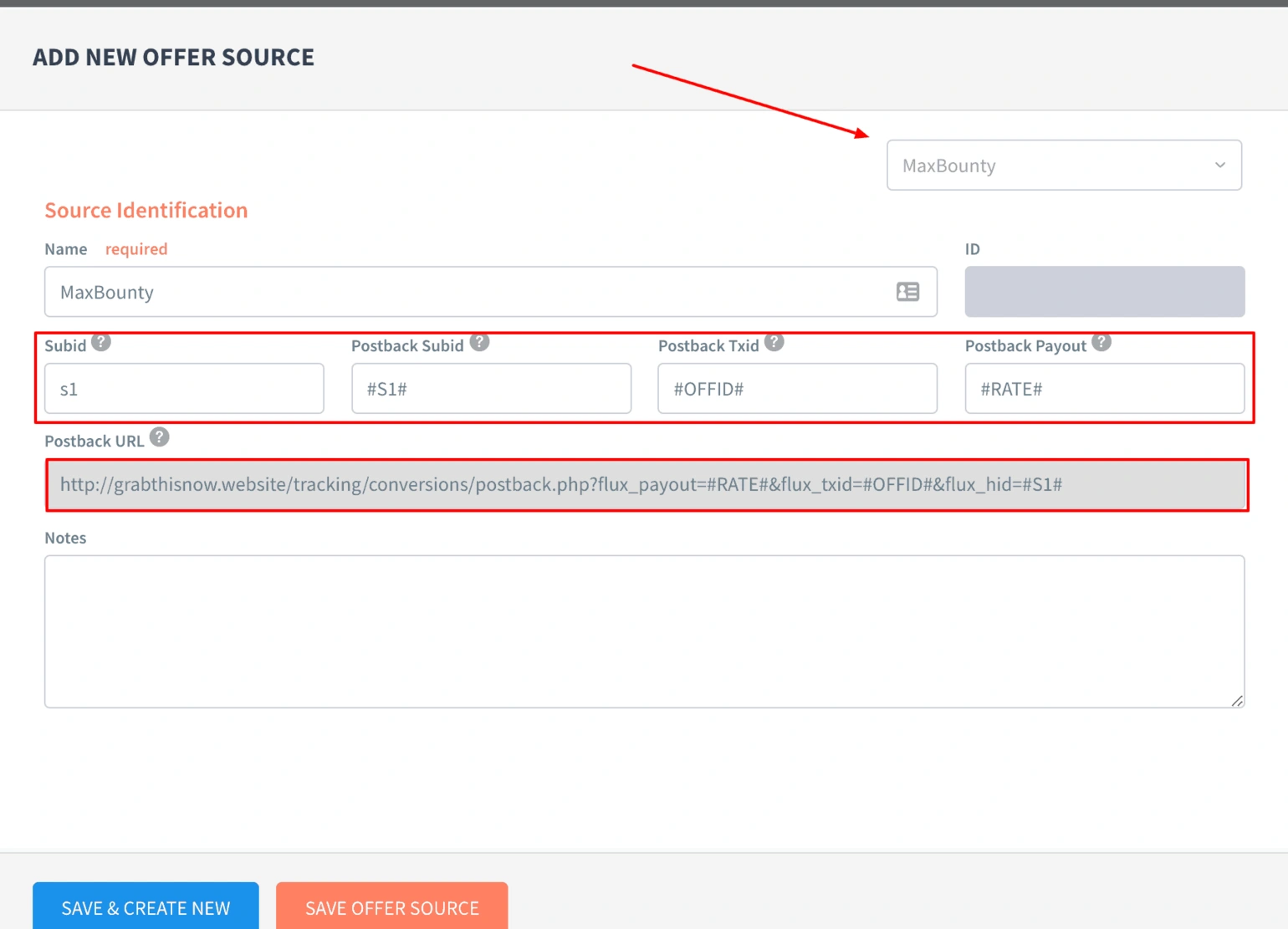Click the Notes textarea resize handle
Image resolution: width=1288 pixels, height=929 pixels.
tap(1237, 701)
